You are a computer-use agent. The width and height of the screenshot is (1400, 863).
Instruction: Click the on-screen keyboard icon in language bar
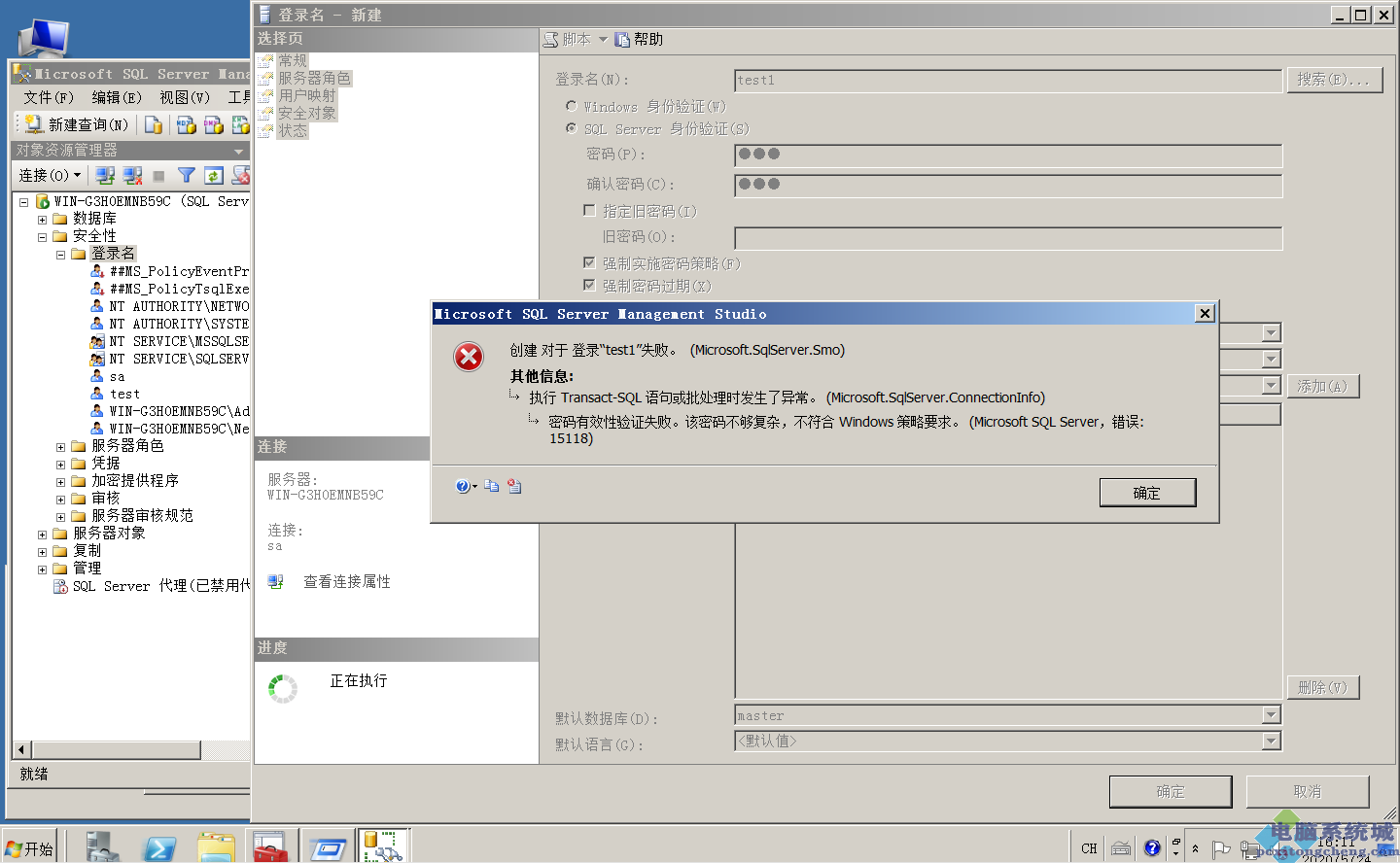point(1121,847)
